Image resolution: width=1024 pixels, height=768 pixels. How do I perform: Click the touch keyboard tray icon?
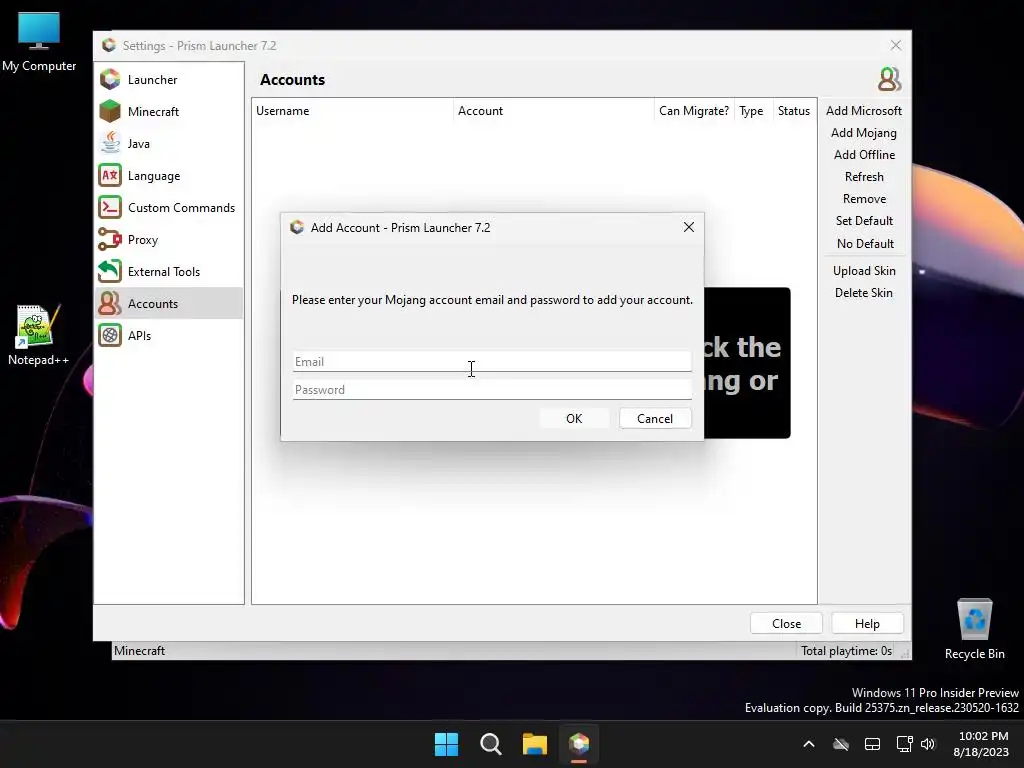(x=872, y=744)
